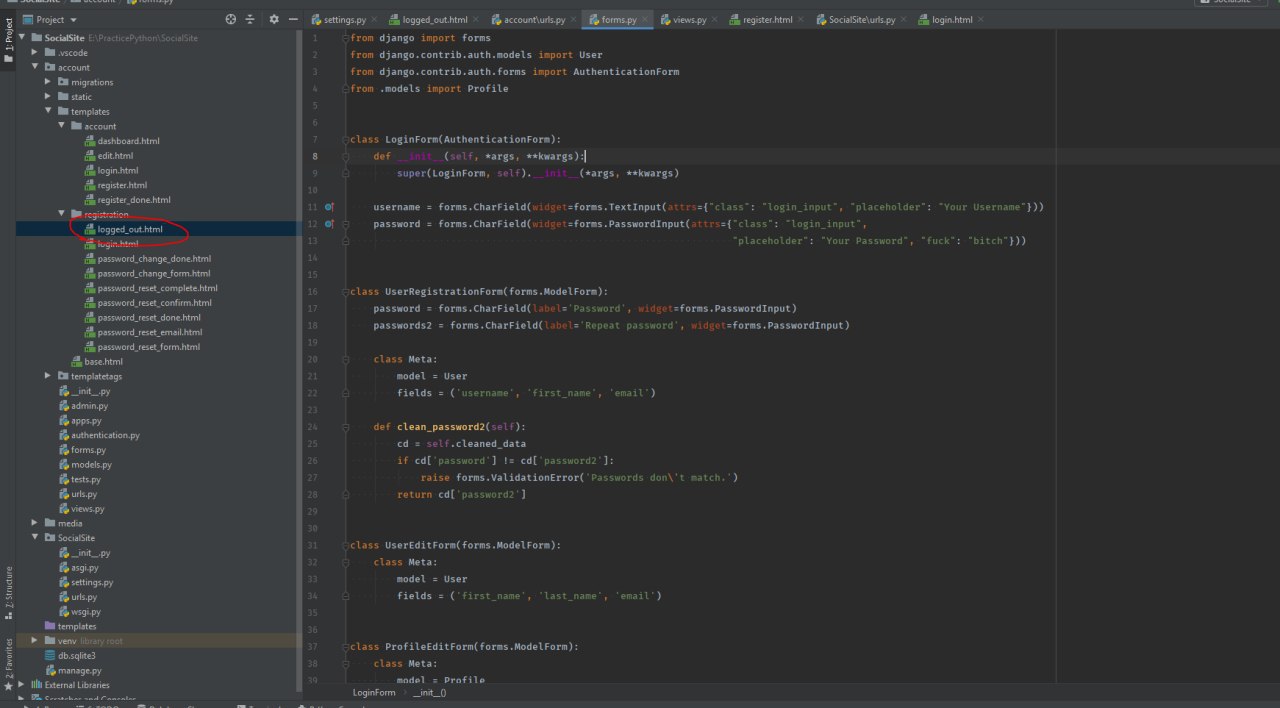Click the clean_password2 method name
Image resolution: width=1280 pixels, height=708 pixels.
point(441,426)
